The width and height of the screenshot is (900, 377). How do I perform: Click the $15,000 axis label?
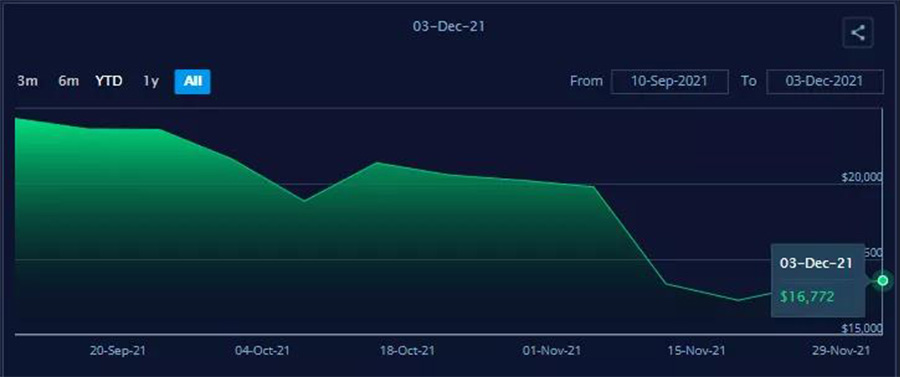click(862, 329)
